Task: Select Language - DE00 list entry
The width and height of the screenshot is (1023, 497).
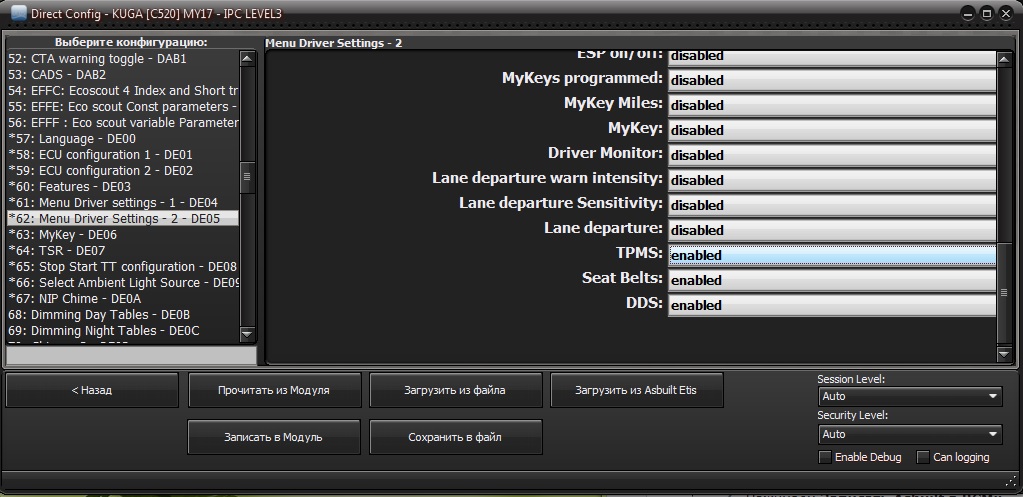Action: tap(72, 138)
